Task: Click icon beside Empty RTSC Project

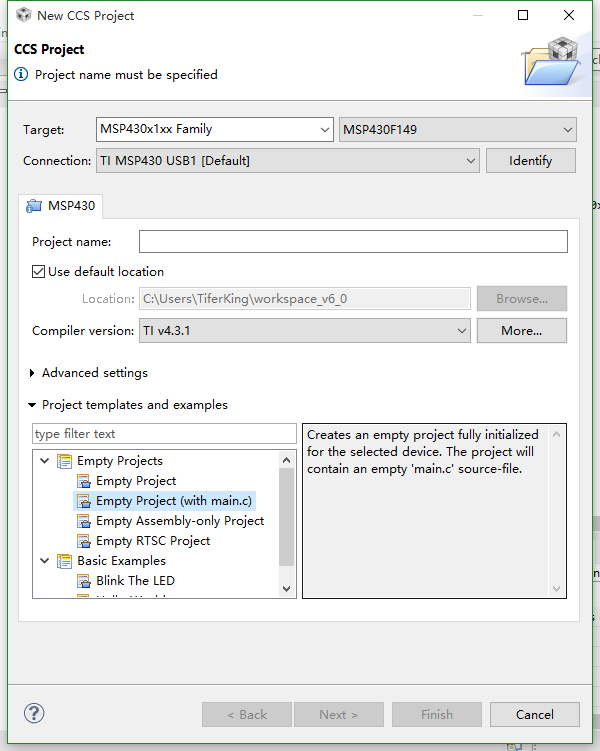Action: (x=84, y=541)
